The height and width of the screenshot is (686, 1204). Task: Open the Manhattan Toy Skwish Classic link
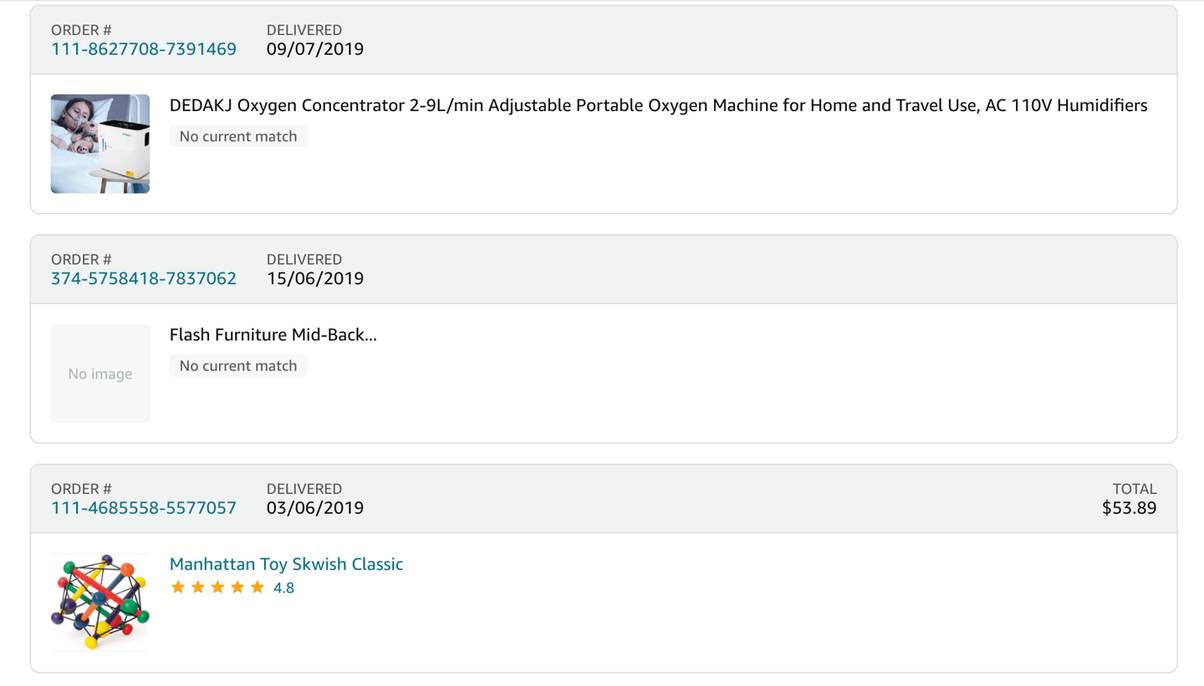(286, 564)
